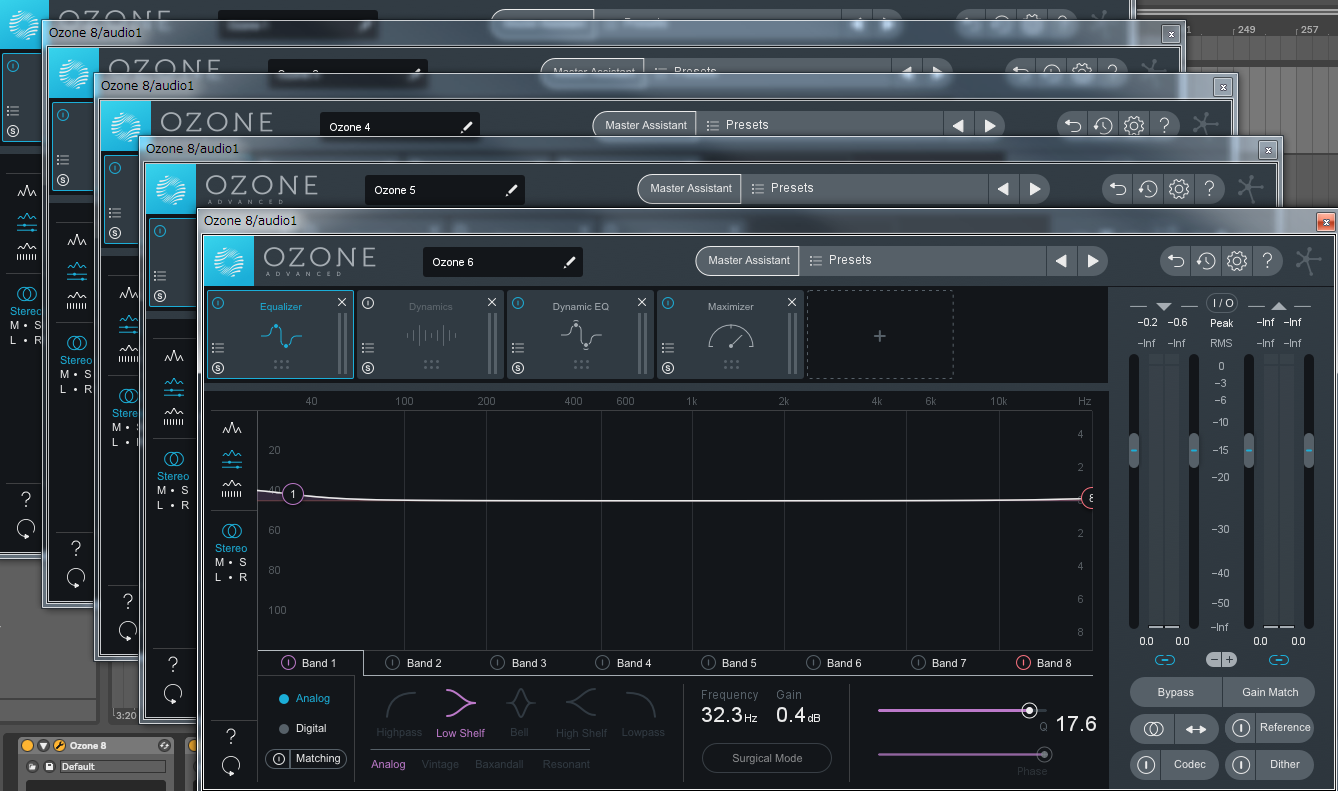This screenshot has width=1338, height=791.
Task: Click the Surgical Mode button
Action: (767, 758)
